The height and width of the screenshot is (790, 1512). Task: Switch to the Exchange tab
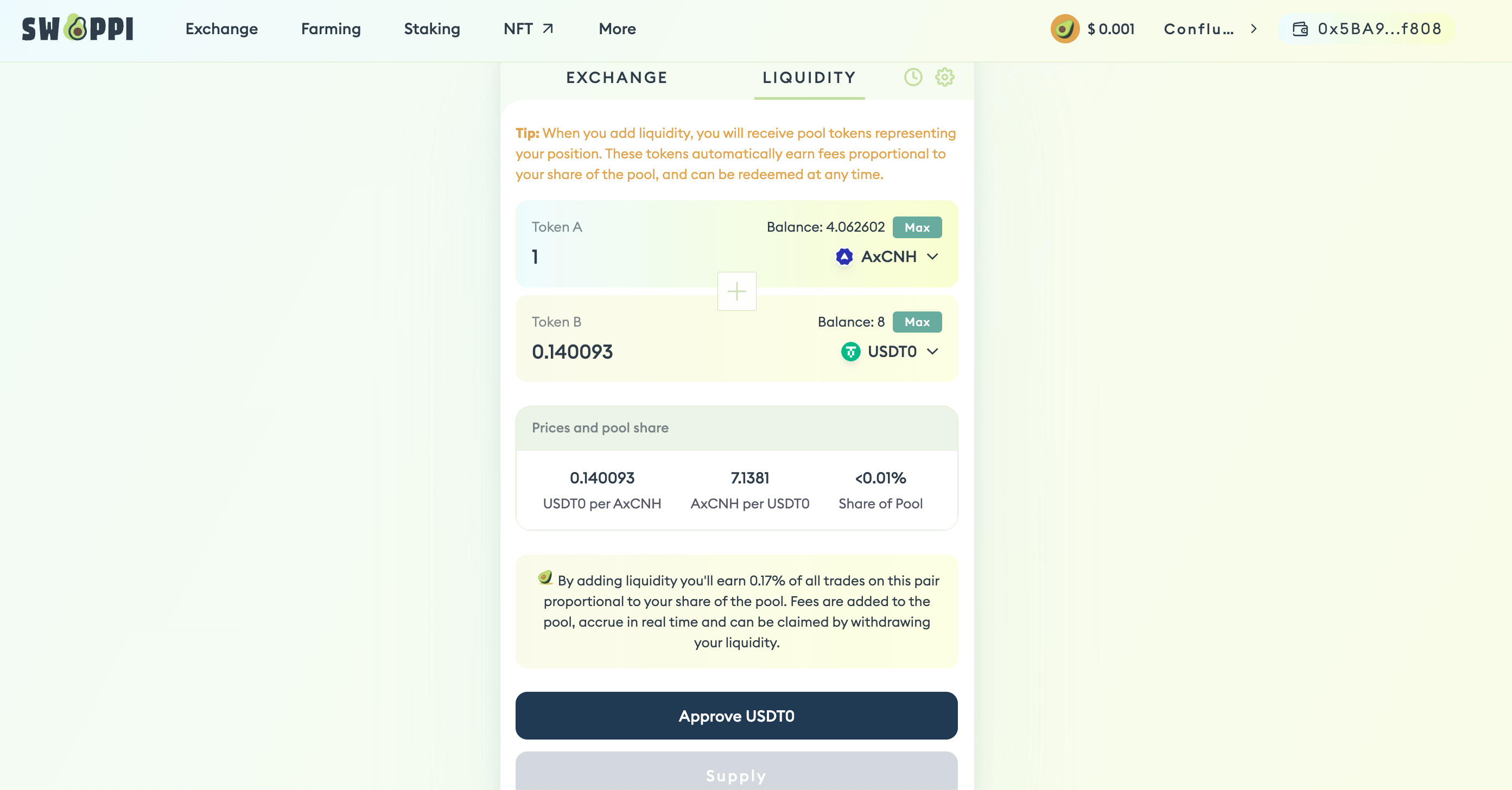(617, 78)
